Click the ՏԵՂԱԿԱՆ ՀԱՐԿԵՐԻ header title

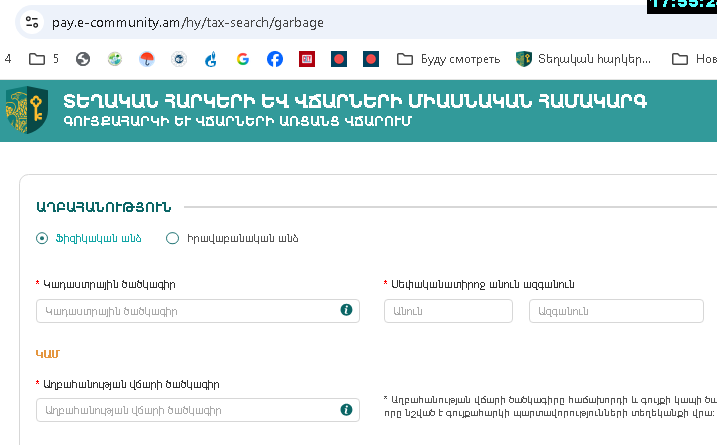click(x=355, y=101)
